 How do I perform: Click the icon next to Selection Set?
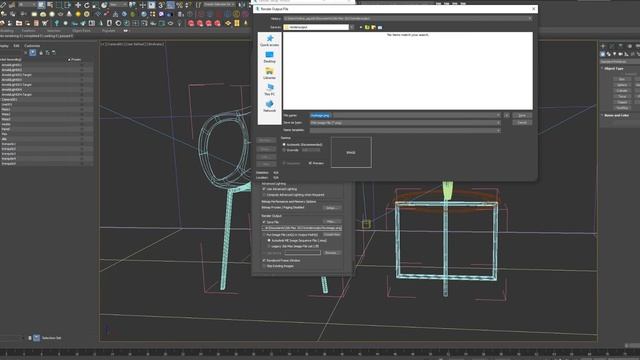click(x=36, y=338)
